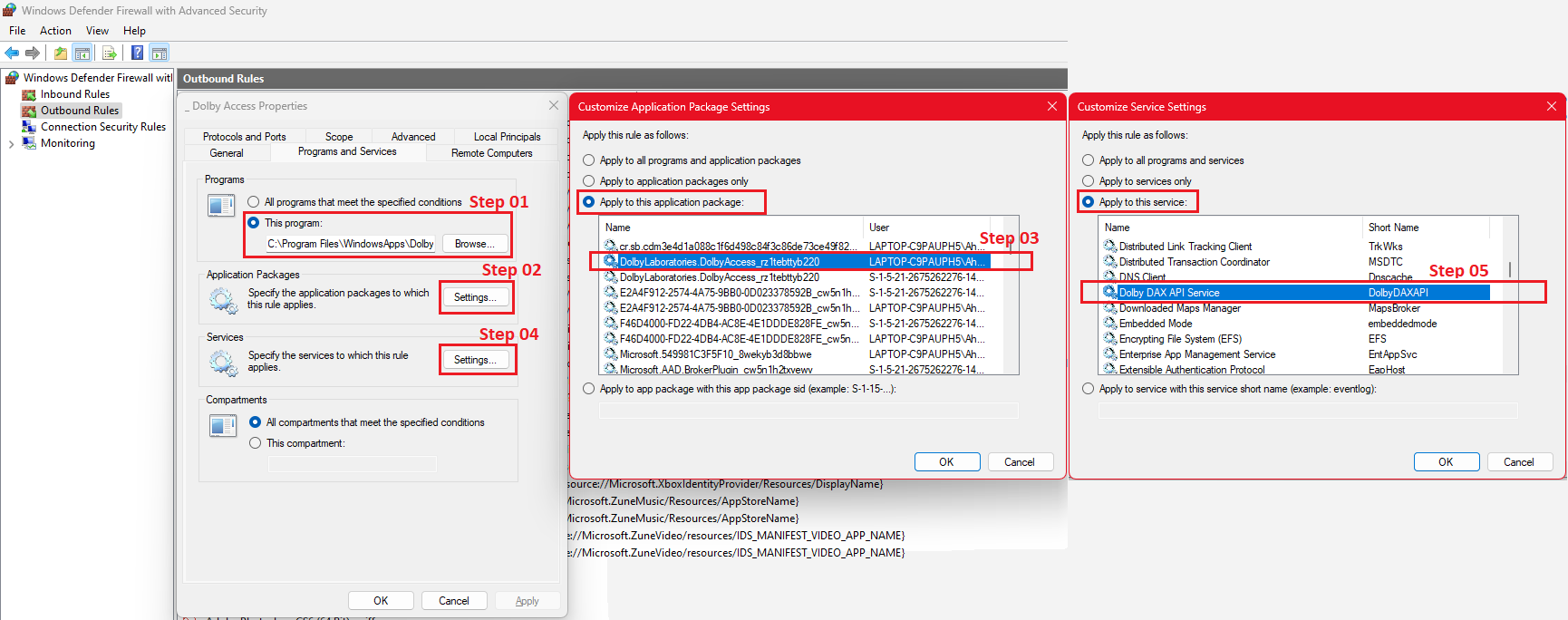
Task: Click the root firewall node icon in tree
Action: [x=12, y=78]
